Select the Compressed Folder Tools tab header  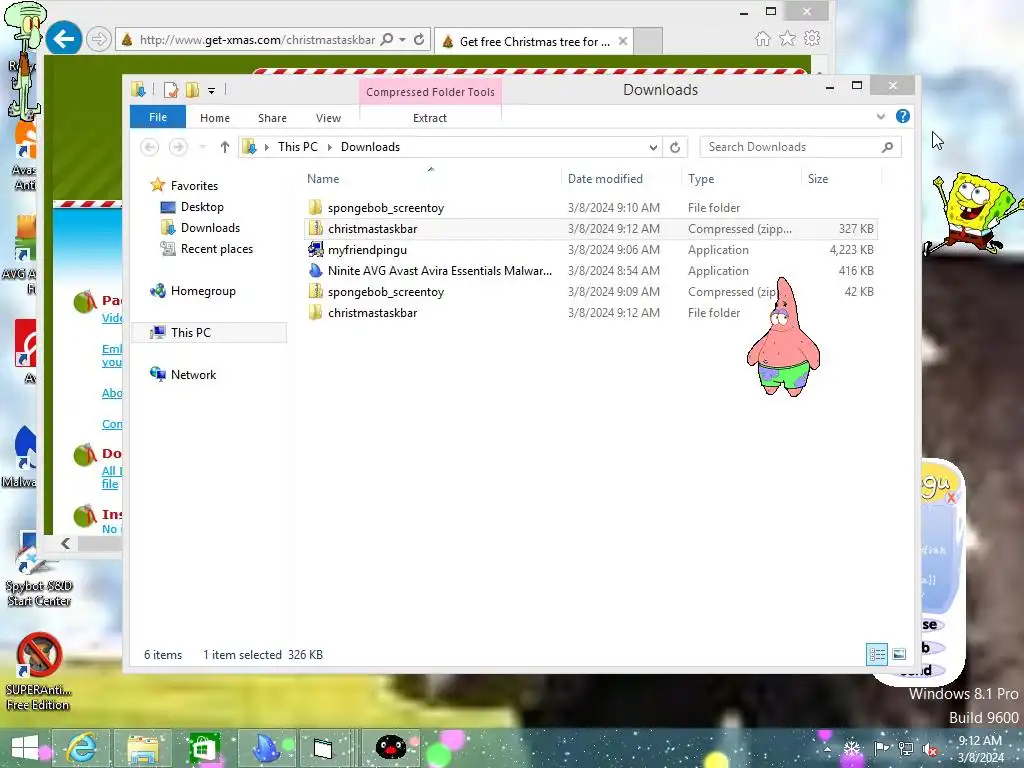click(430, 92)
